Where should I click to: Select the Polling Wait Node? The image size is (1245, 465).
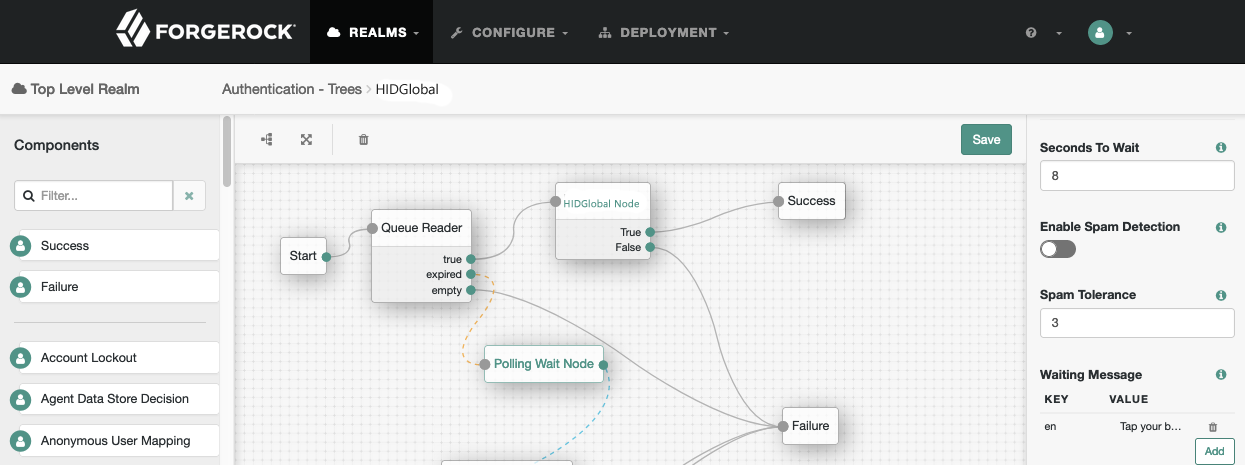coord(544,364)
